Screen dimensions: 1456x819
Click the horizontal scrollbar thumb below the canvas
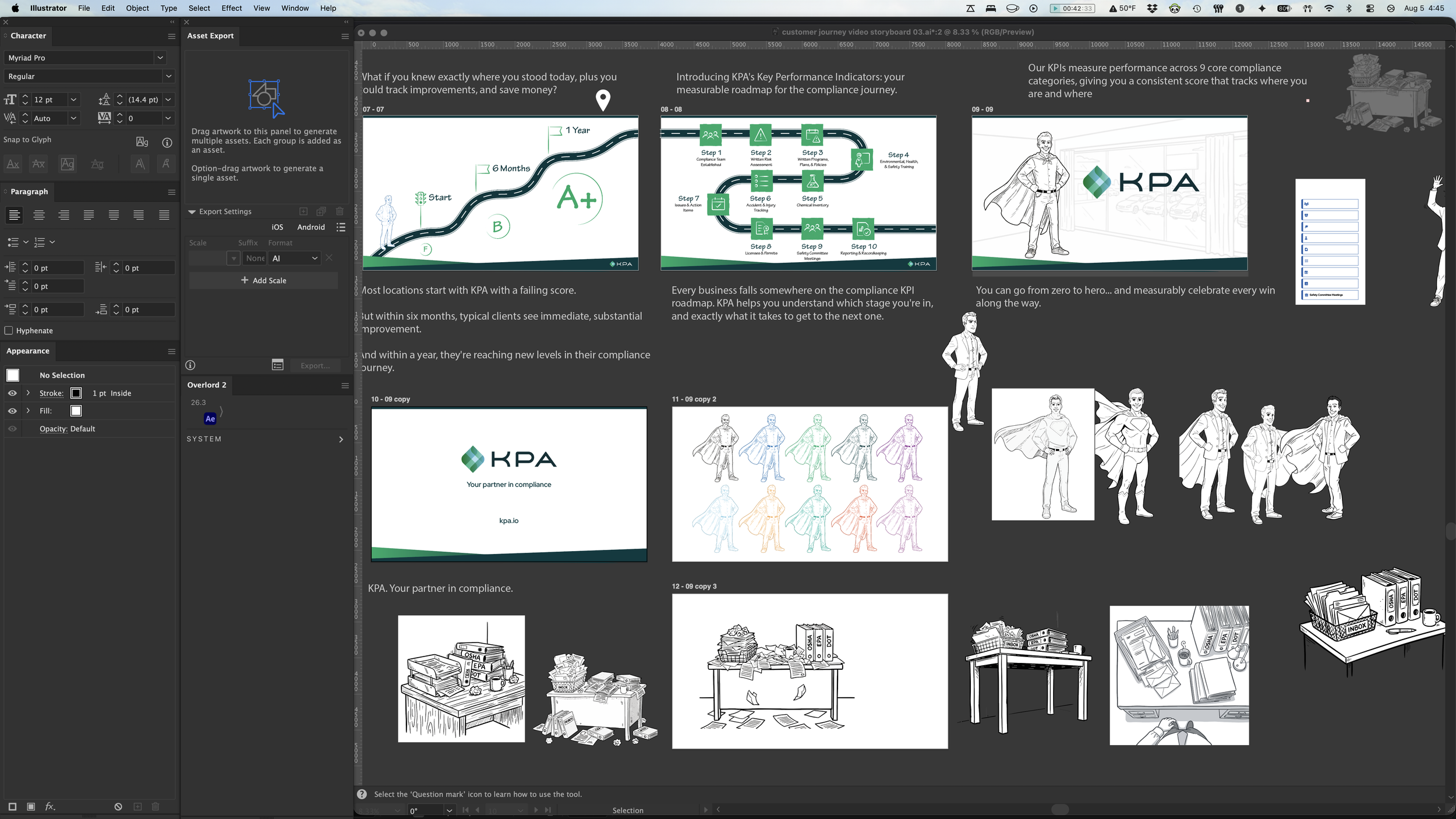click(1060, 810)
